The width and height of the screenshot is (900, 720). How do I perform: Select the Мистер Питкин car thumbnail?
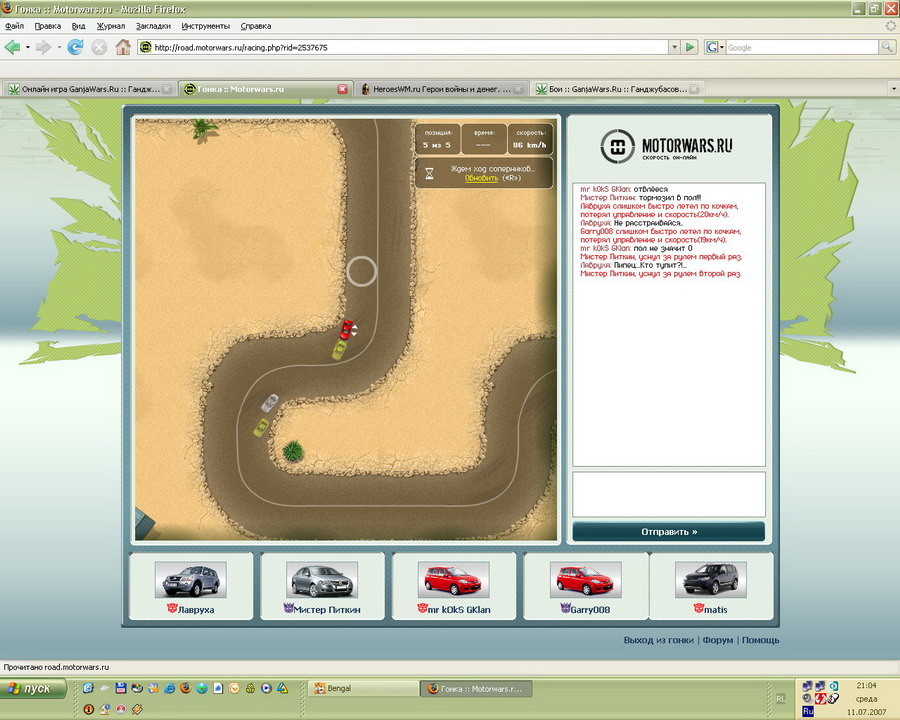[322, 580]
